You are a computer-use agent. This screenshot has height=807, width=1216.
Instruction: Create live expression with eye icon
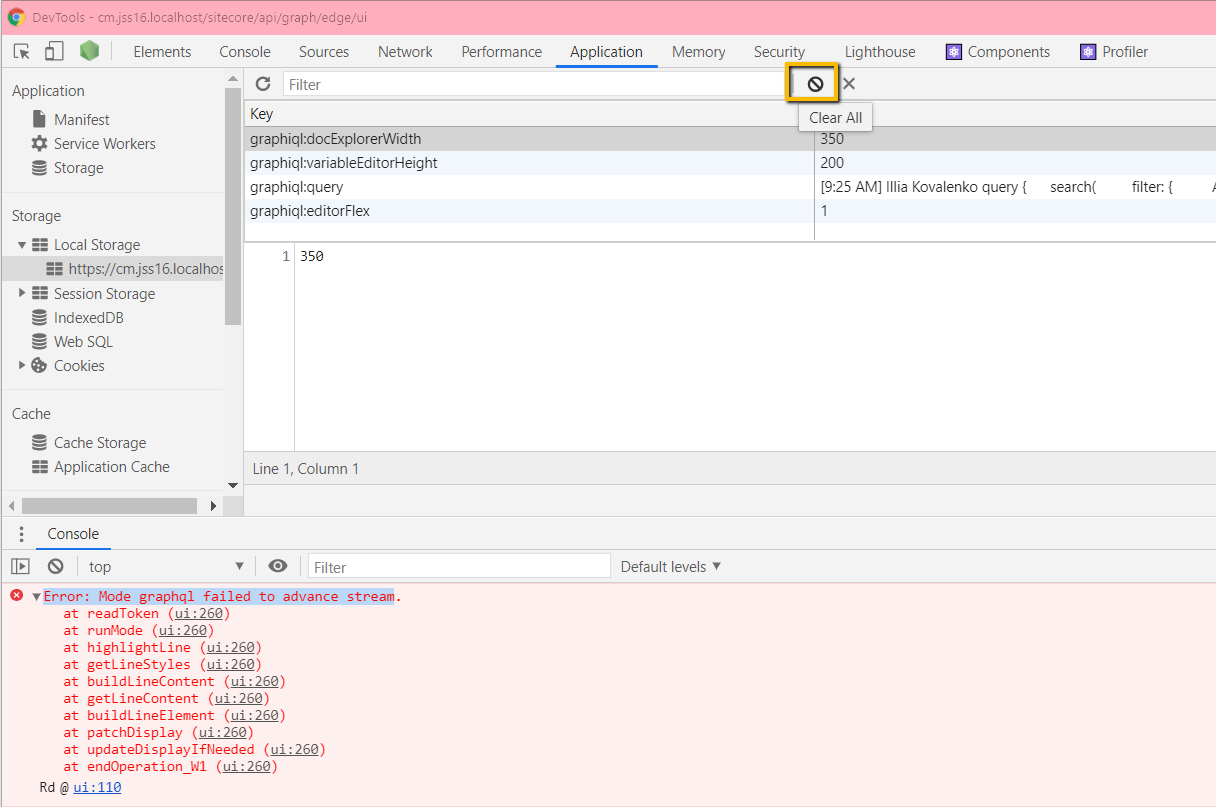tap(278, 566)
